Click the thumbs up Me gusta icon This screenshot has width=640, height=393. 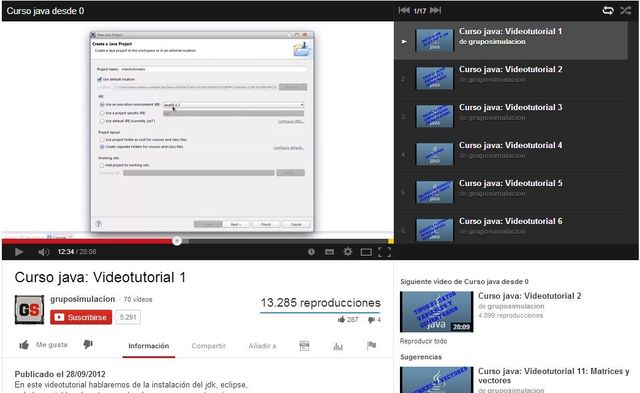coord(24,345)
